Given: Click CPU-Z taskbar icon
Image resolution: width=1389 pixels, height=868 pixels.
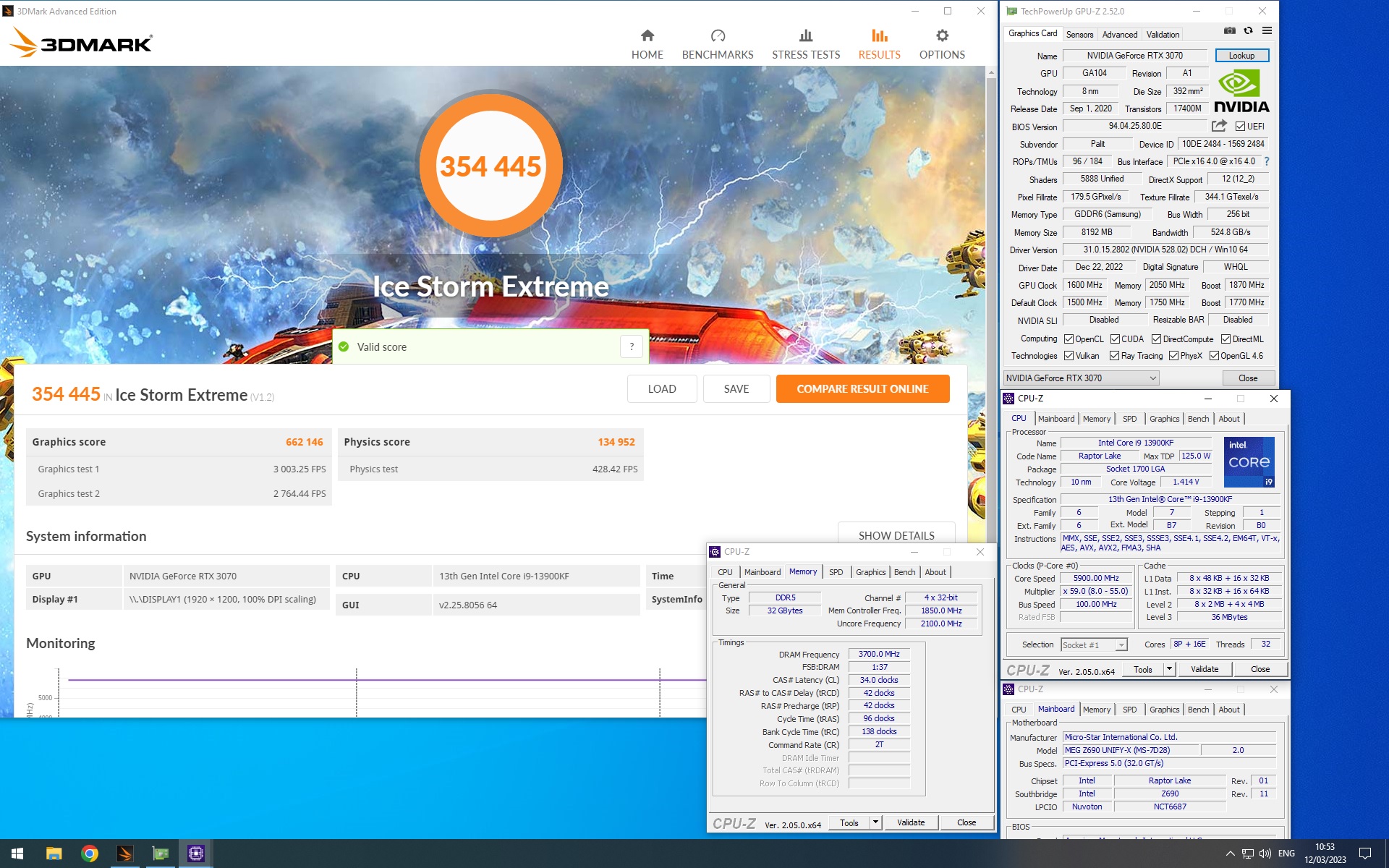Looking at the screenshot, I should coord(195,854).
